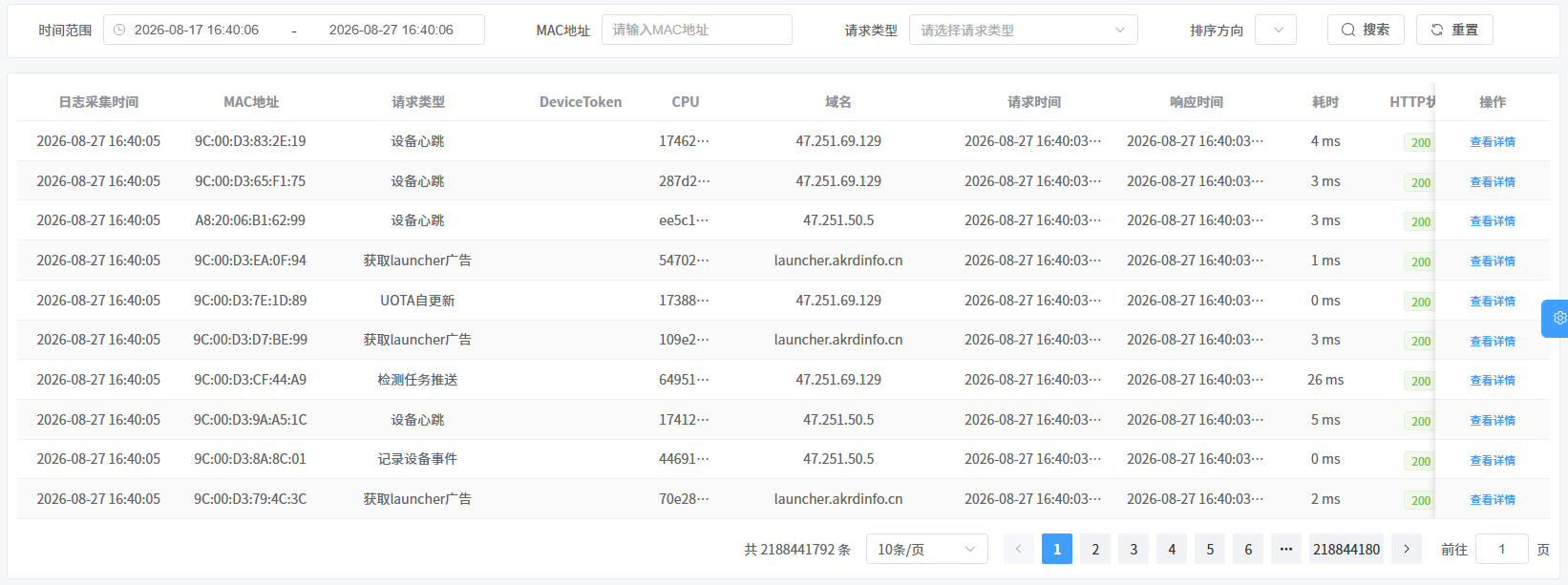Select page 6 in pagination

[x=1248, y=549]
